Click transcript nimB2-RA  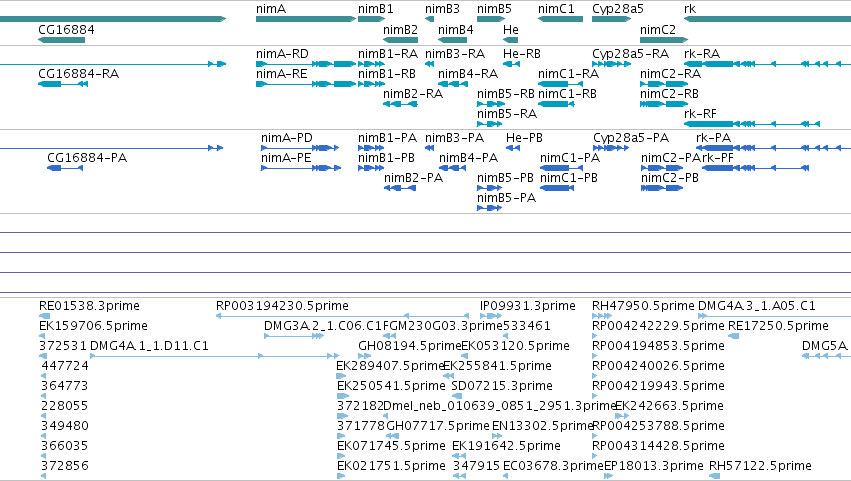(x=401, y=104)
